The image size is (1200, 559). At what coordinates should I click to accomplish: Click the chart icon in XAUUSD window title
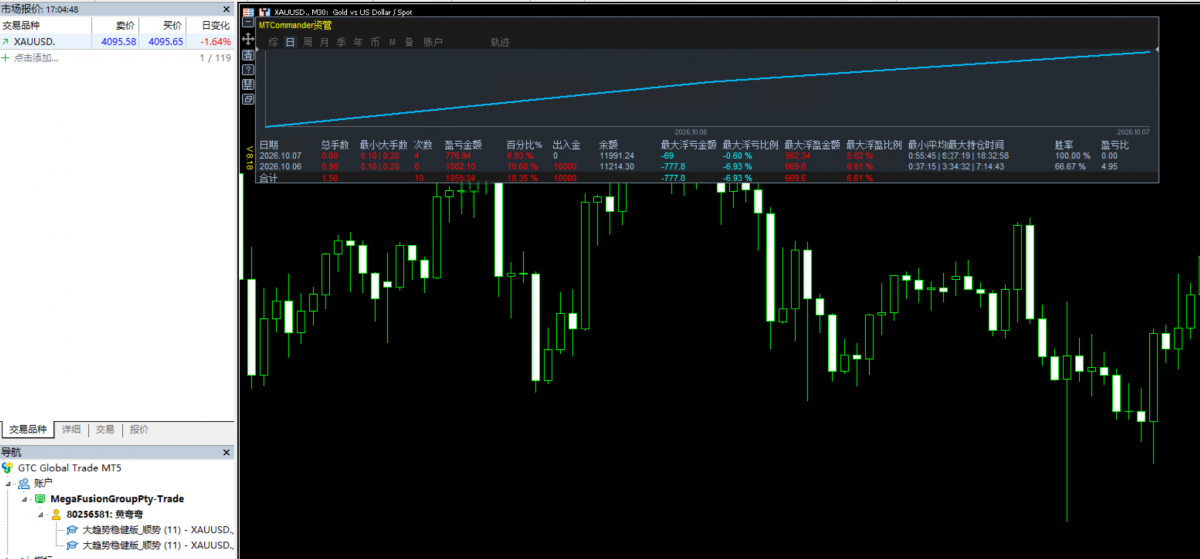(x=264, y=11)
